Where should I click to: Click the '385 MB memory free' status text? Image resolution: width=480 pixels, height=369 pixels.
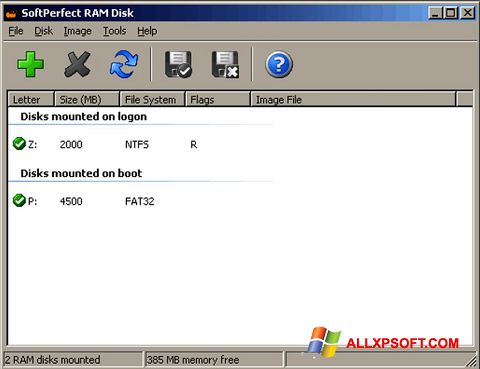point(193,360)
